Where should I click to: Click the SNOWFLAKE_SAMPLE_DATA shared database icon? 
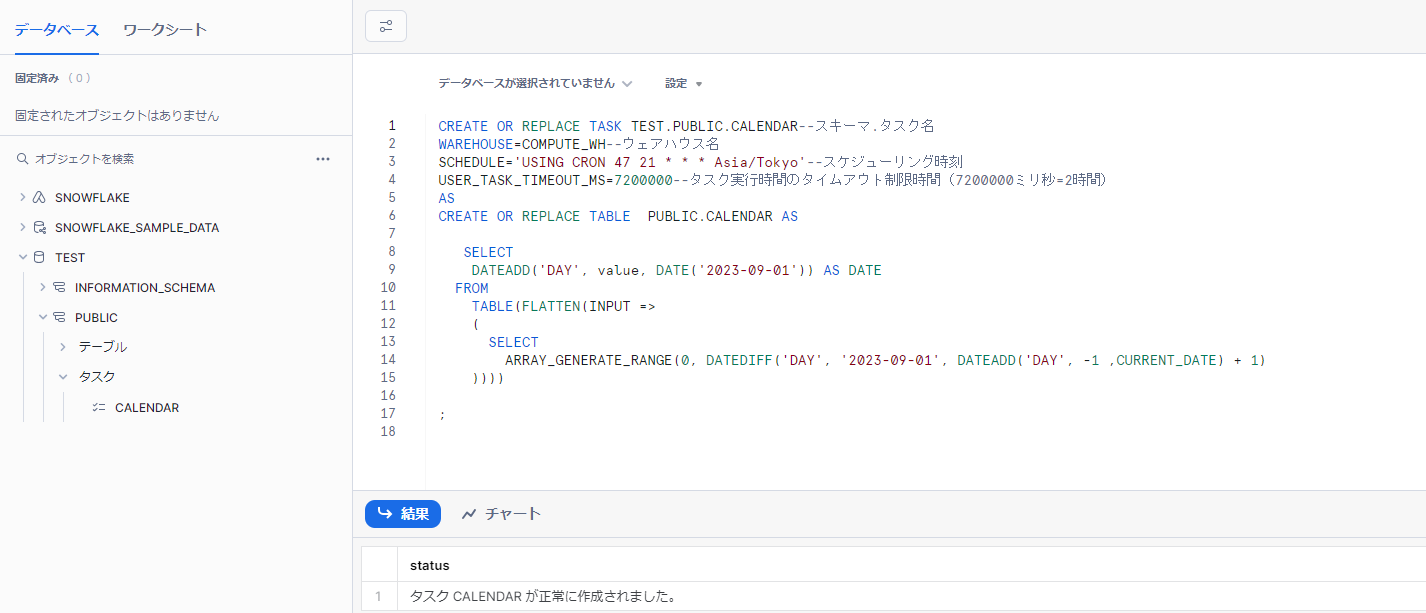click(x=40, y=228)
